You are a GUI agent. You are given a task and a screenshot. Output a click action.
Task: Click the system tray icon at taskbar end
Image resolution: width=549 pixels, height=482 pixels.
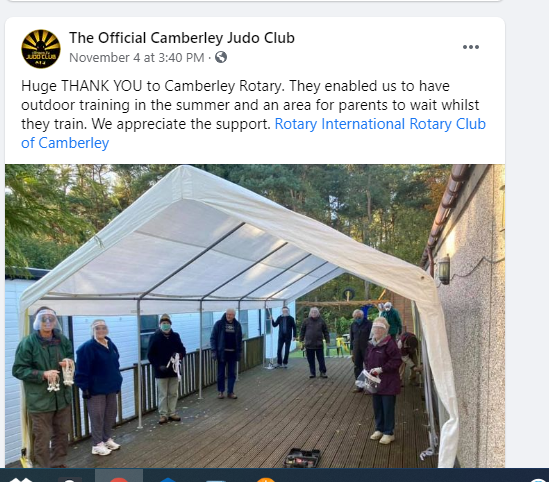coord(539,480)
